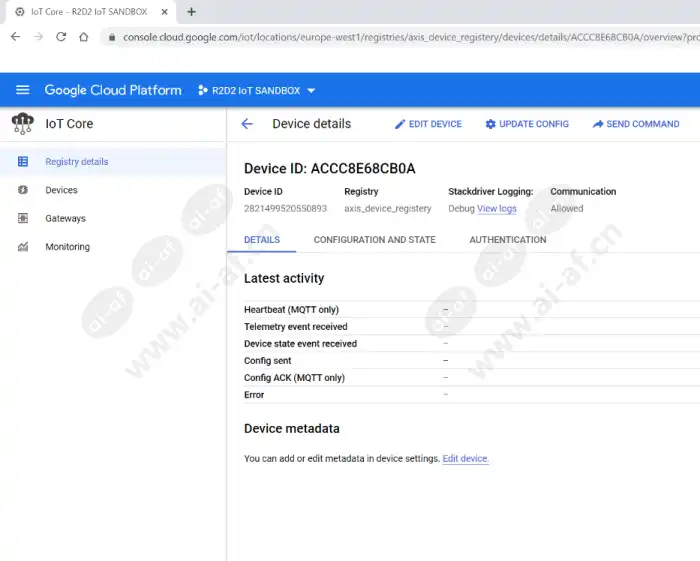Click the IoT Core cloud icon

tap(22, 124)
